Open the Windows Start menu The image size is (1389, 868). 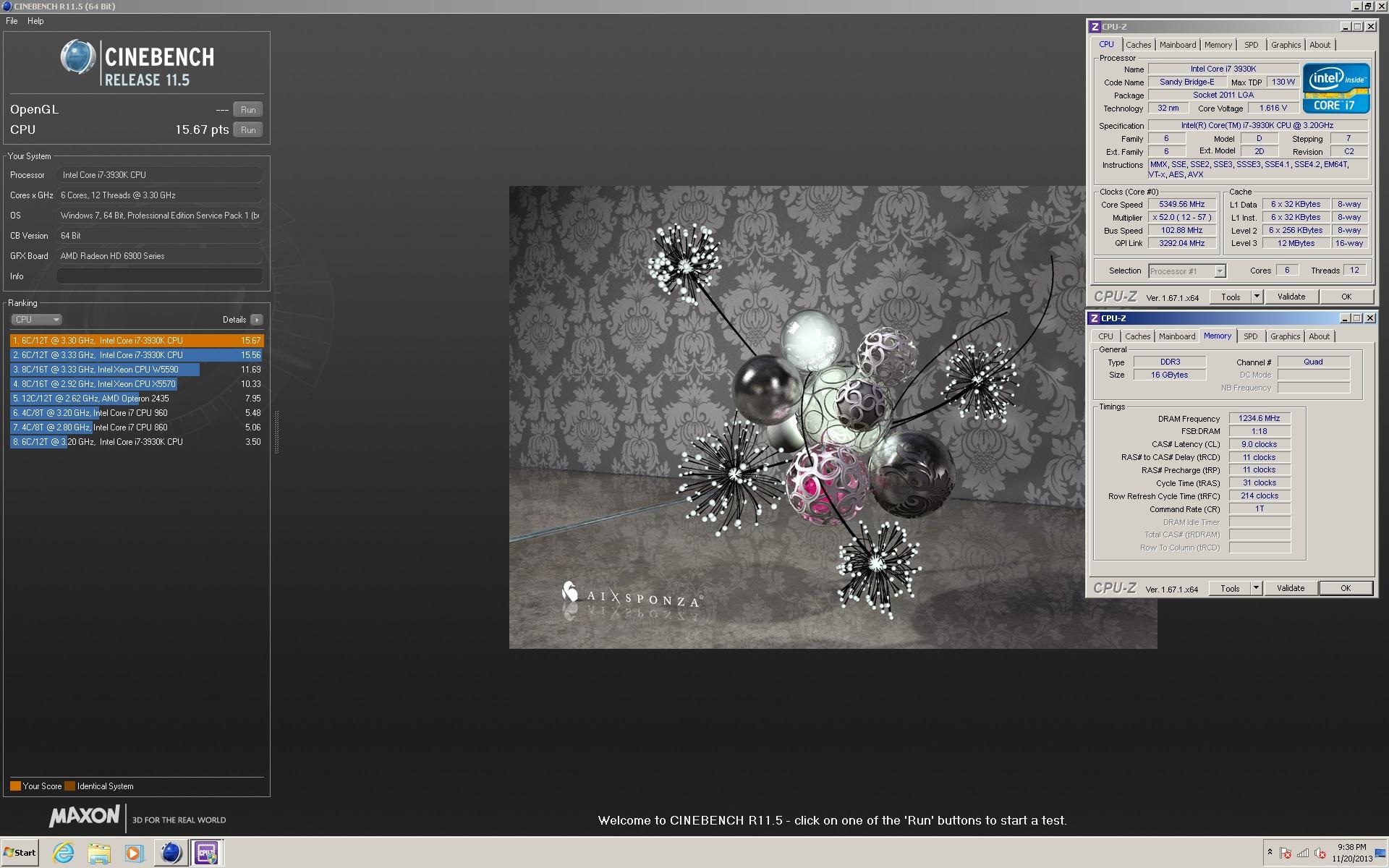tap(20, 853)
